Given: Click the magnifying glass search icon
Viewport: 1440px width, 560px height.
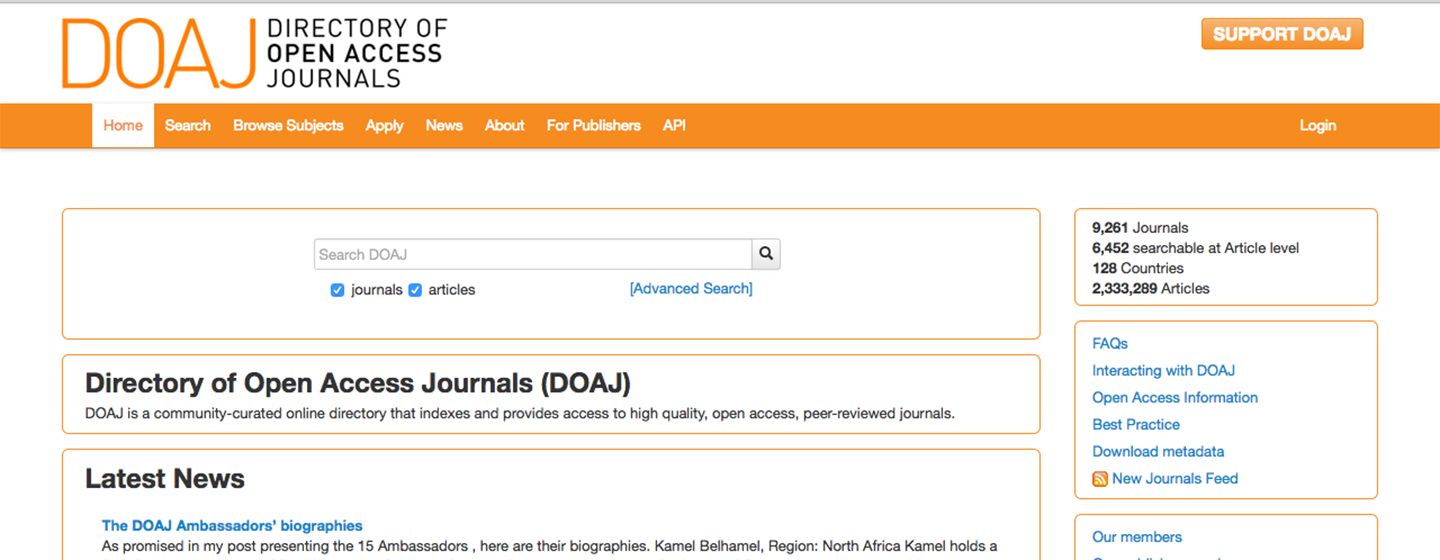Looking at the screenshot, I should [766, 254].
